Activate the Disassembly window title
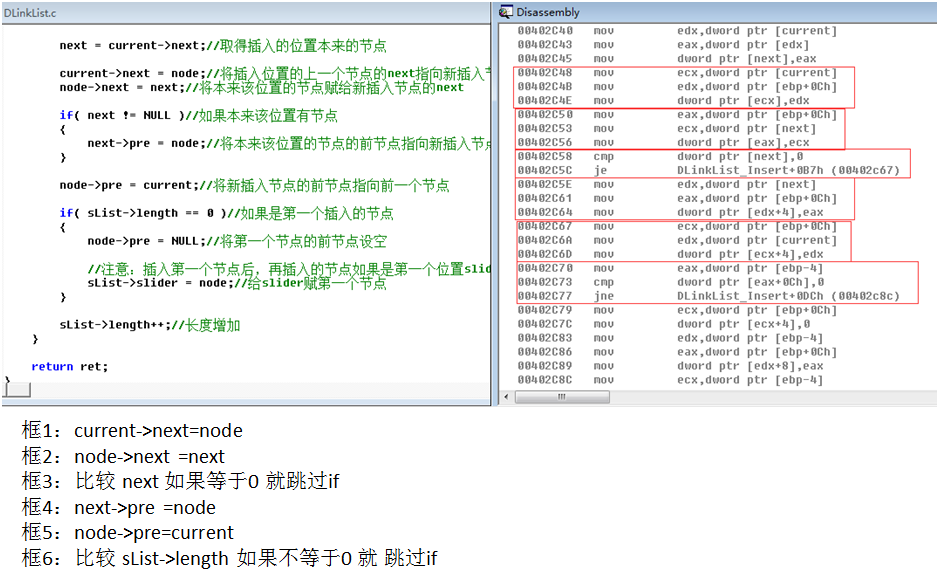The height and width of the screenshot is (584, 944). coord(547,12)
